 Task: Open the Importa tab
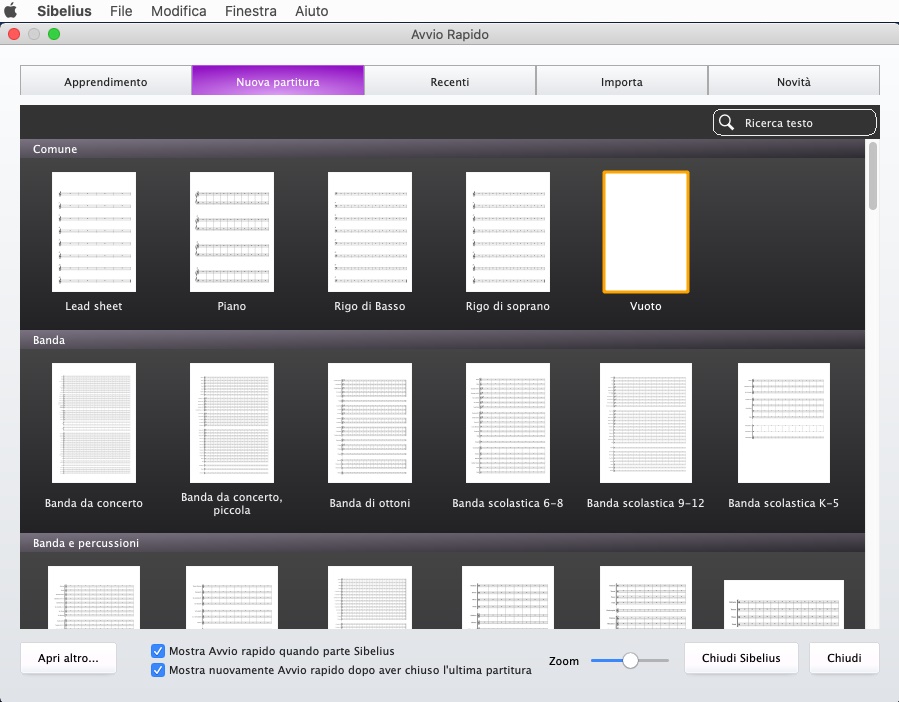(622, 81)
